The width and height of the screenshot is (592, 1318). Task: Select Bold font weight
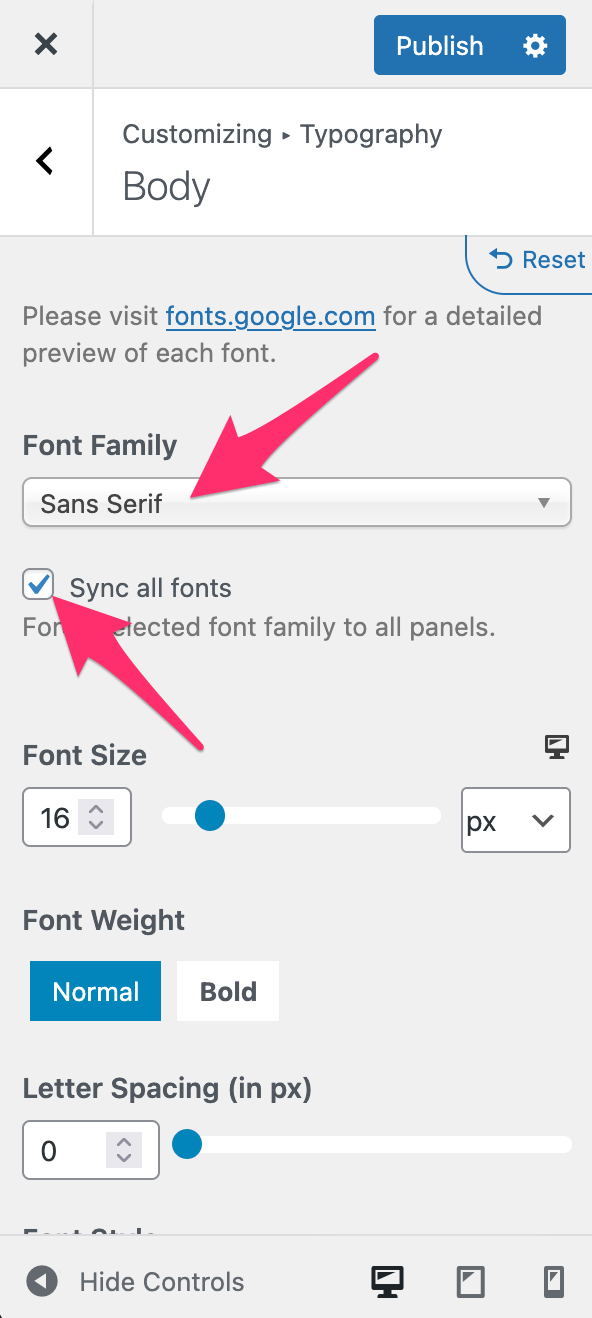(x=228, y=992)
